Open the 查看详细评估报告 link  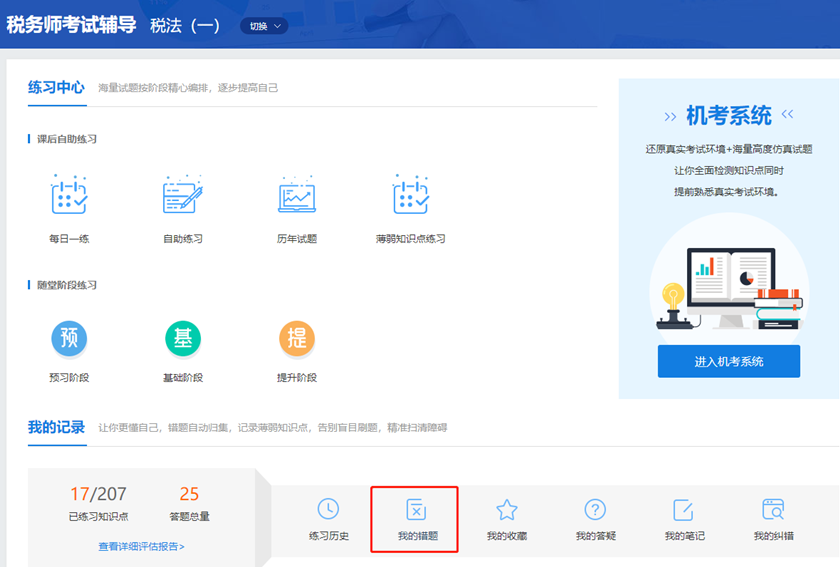click(141, 547)
